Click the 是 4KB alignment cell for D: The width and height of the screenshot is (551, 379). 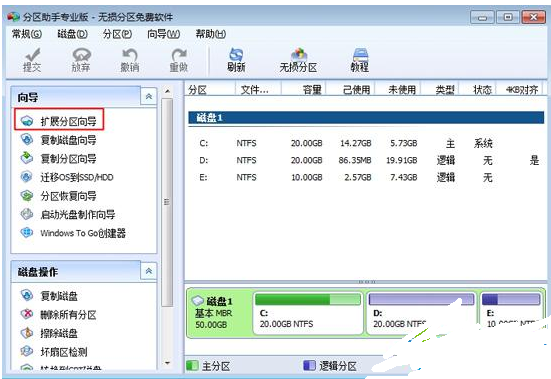coord(534,161)
